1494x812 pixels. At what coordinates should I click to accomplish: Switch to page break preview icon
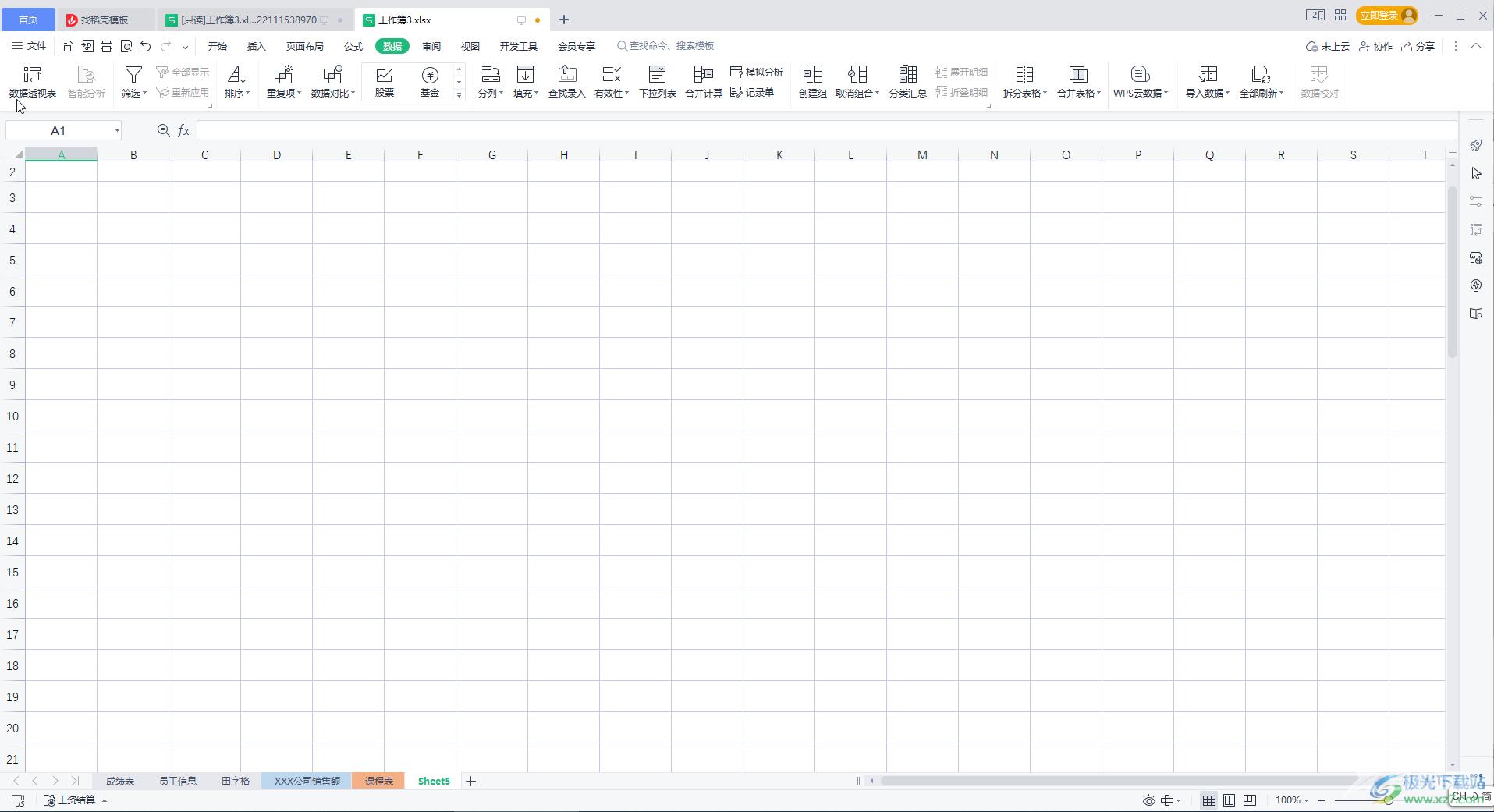1250,800
